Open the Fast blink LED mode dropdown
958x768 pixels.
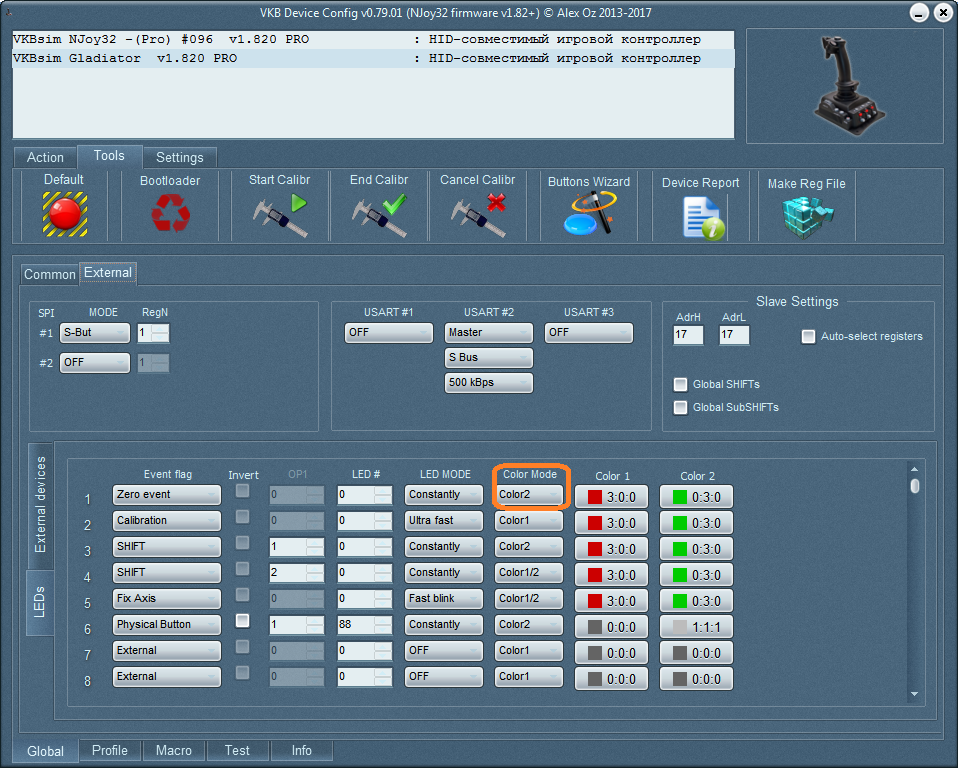pos(442,599)
